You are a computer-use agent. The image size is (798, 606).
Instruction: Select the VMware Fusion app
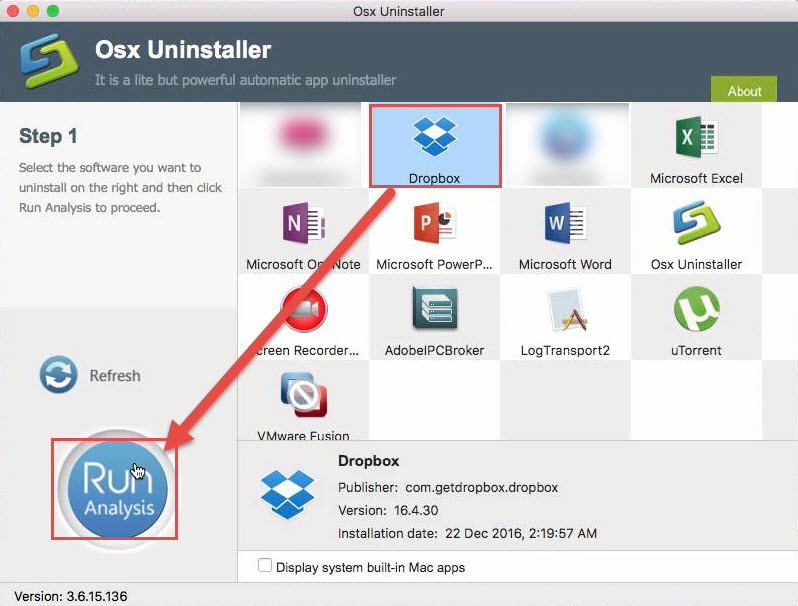tap(303, 402)
